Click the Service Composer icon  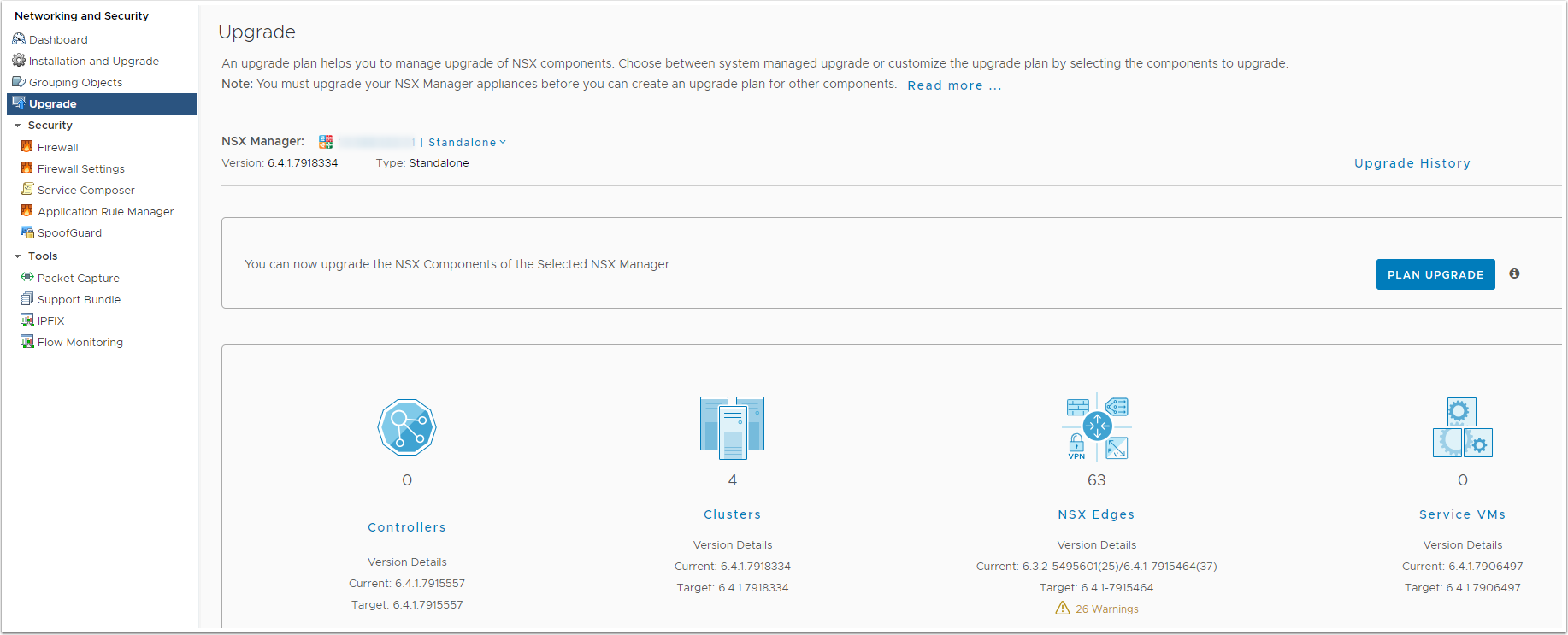point(27,189)
